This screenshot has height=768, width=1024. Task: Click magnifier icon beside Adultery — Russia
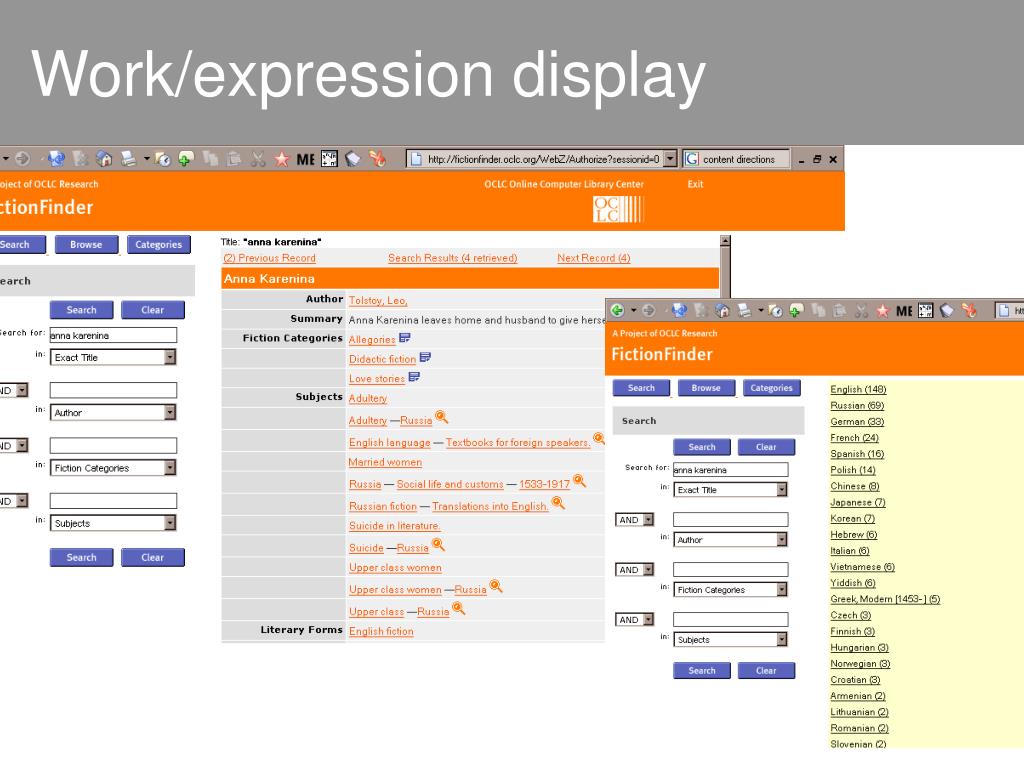[x=441, y=417]
